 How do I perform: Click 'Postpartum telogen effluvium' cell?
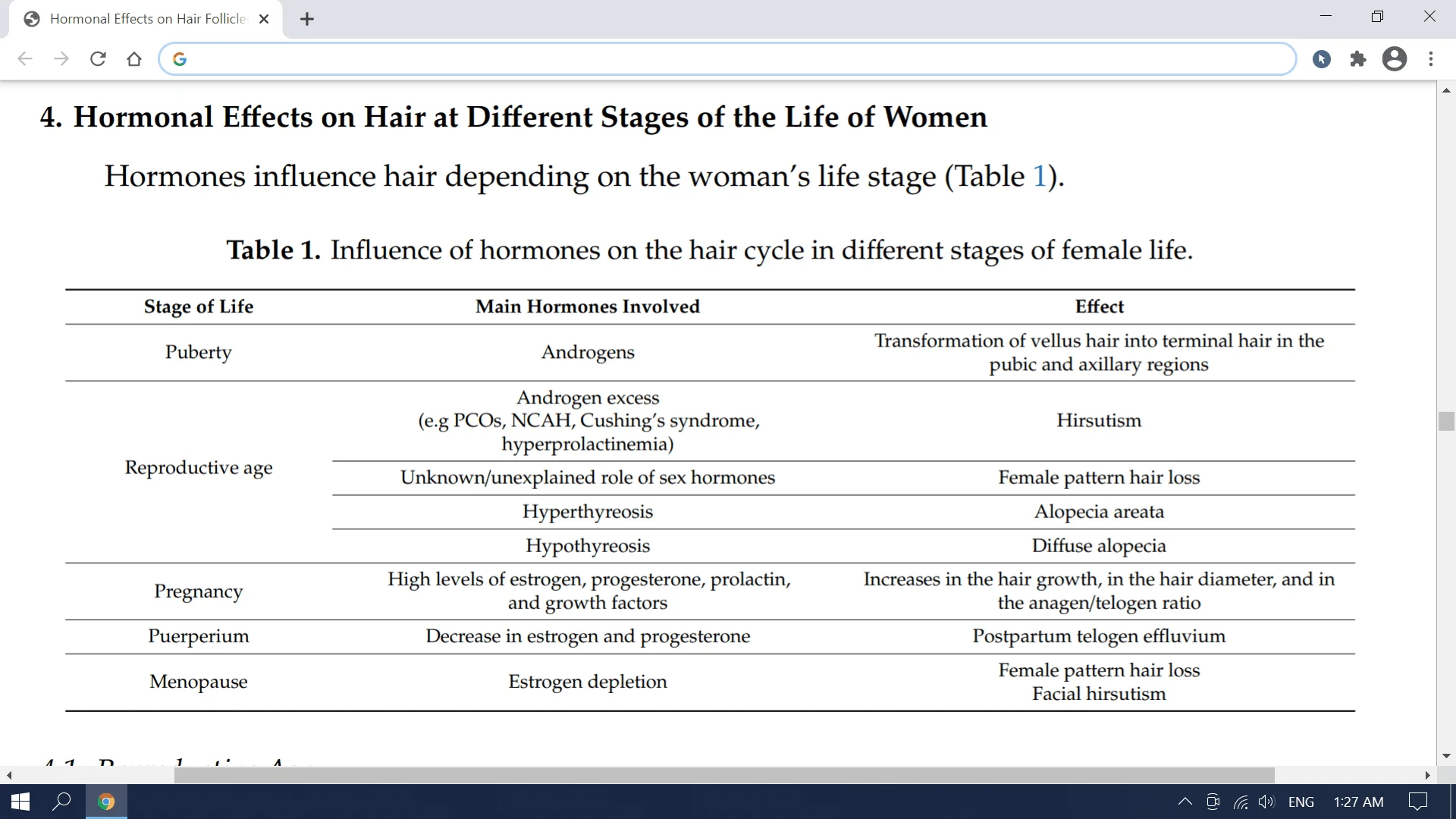pos(1099,636)
